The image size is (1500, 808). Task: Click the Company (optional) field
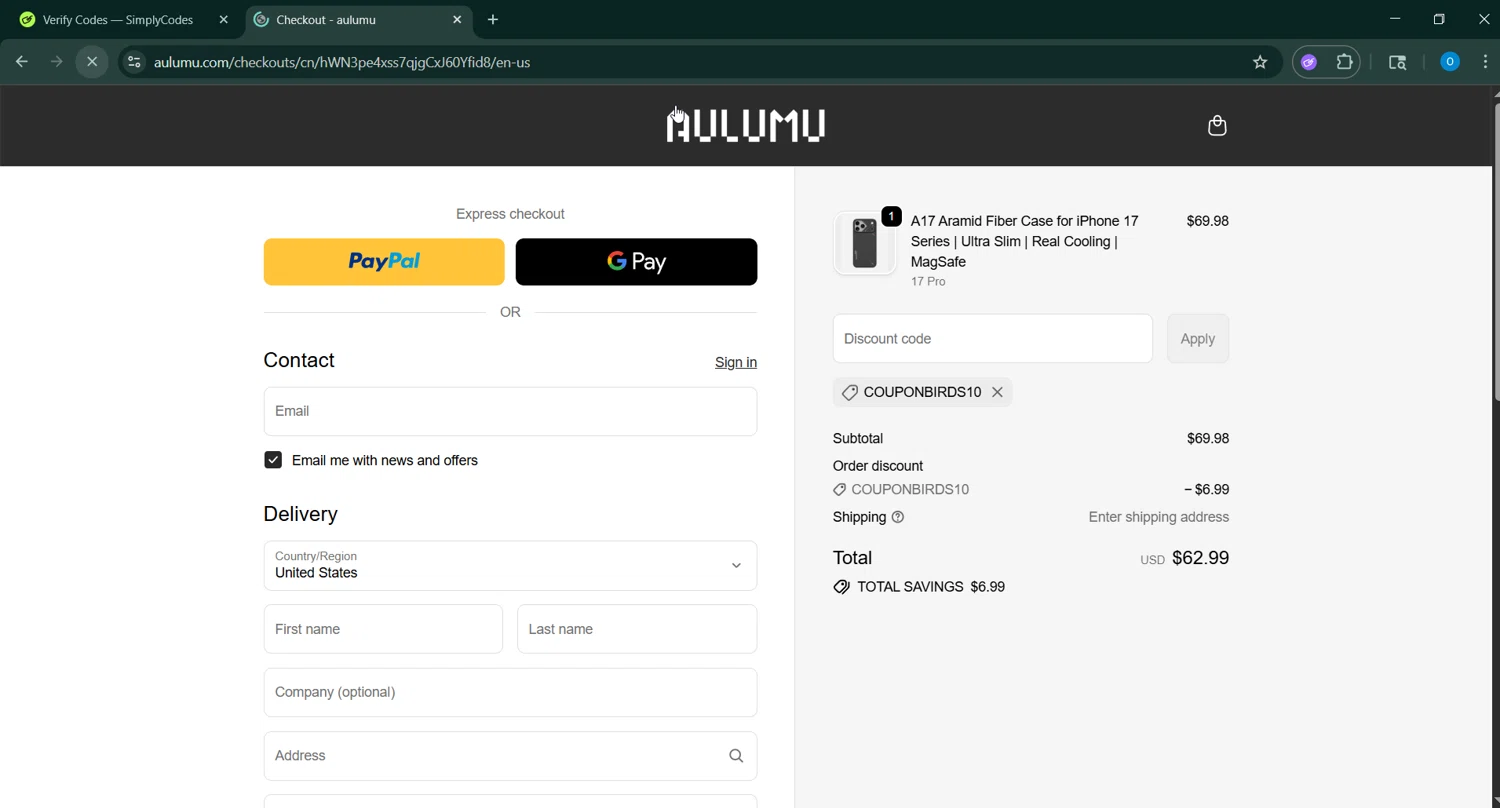coord(510,692)
